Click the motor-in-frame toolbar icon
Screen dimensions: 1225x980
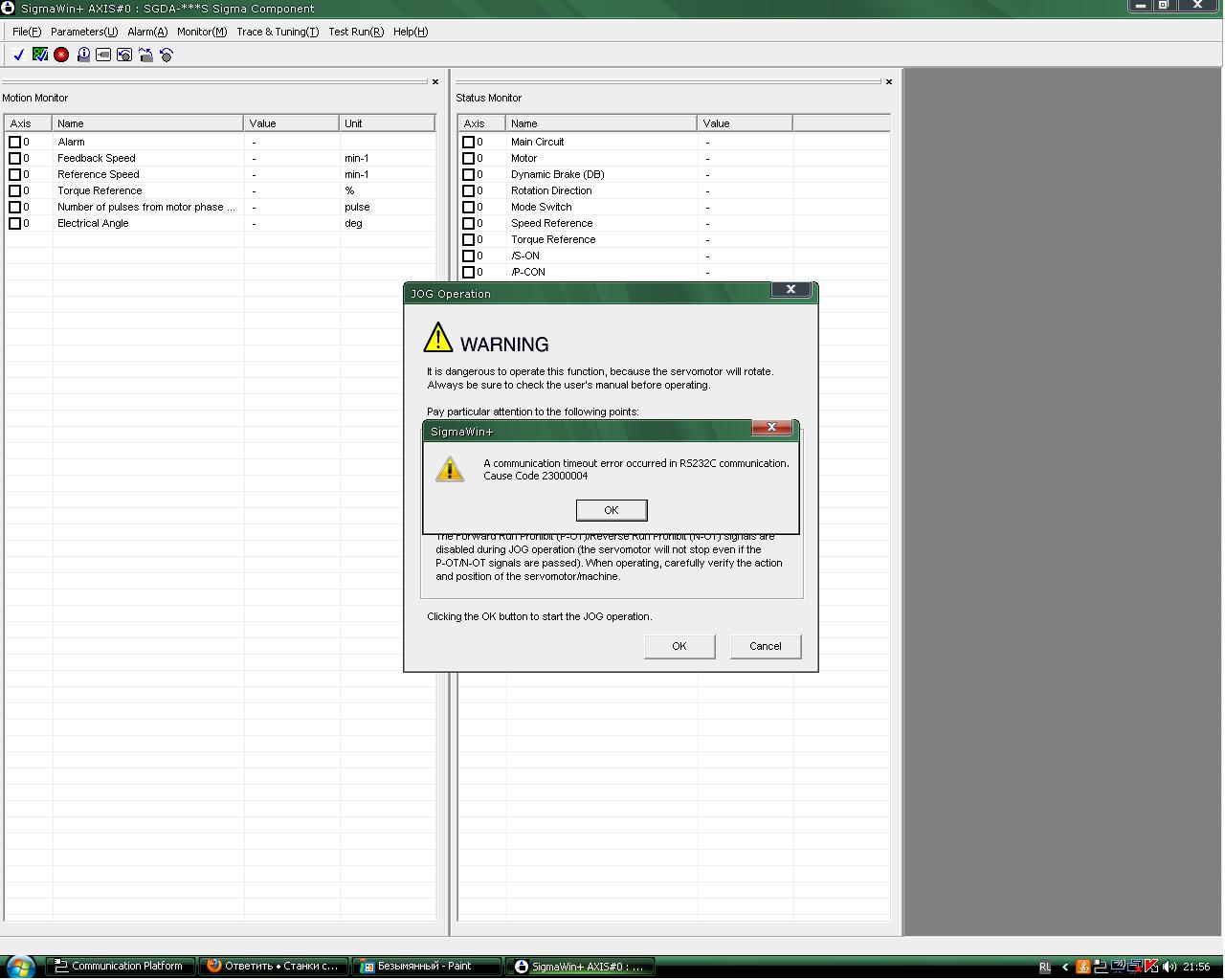[x=103, y=55]
